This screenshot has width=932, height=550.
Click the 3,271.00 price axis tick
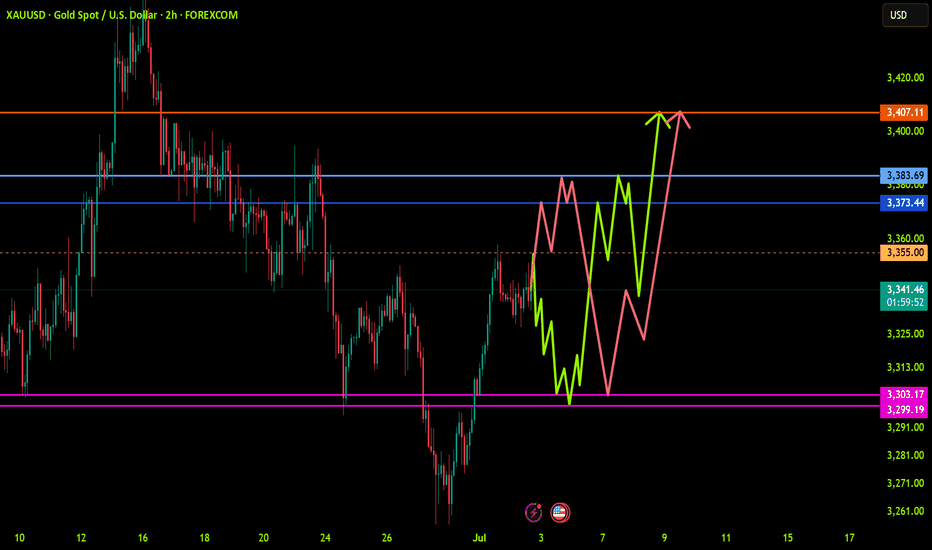click(905, 483)
